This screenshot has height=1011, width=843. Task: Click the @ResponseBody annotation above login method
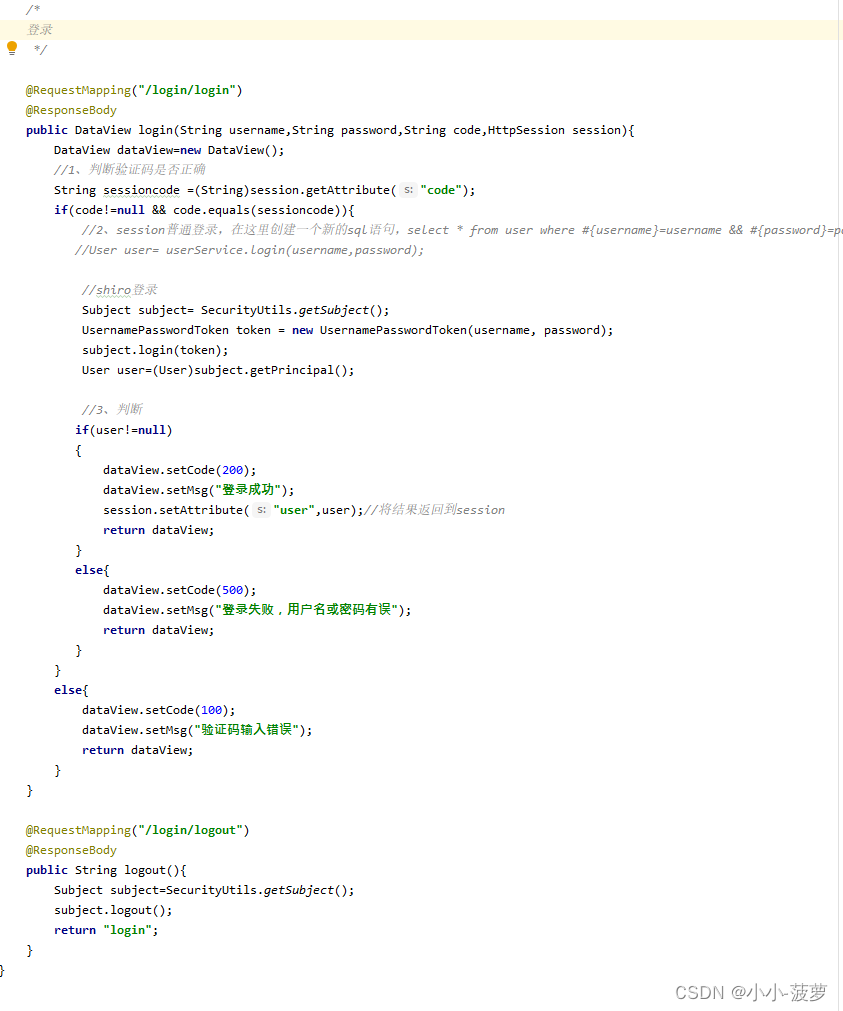70,110
